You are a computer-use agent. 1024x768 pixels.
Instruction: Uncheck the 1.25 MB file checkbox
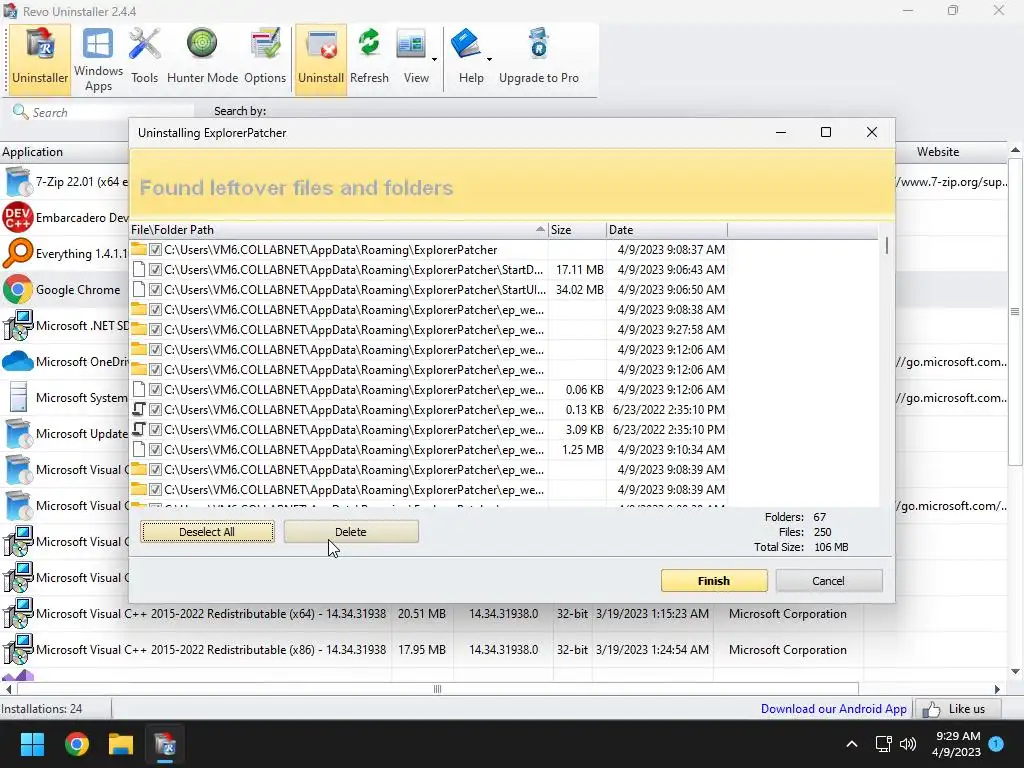point(155,450)
